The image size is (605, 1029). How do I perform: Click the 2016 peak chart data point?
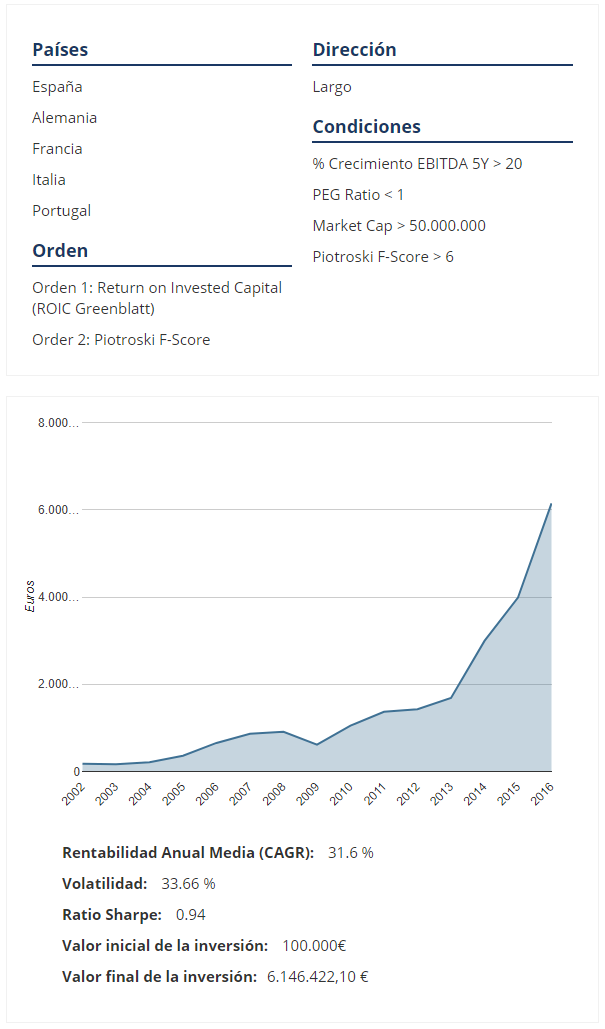pyautogui.click(x=551, y=505)
